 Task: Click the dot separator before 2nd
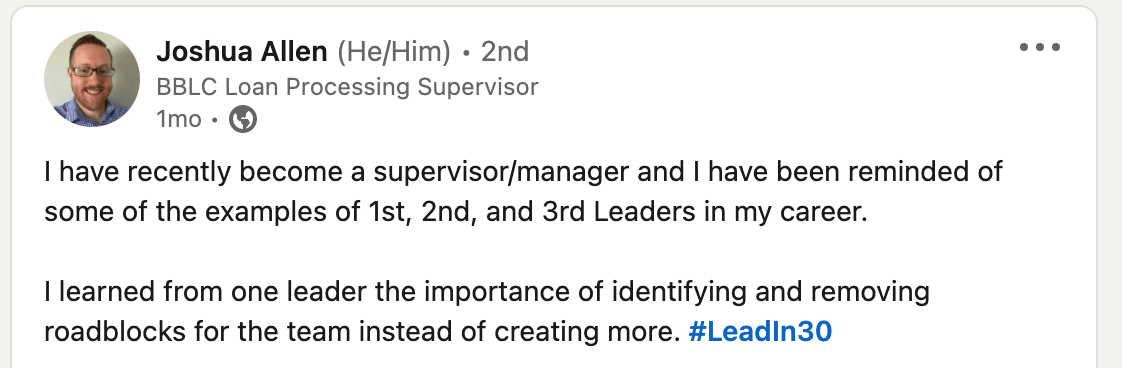[467, 53]
